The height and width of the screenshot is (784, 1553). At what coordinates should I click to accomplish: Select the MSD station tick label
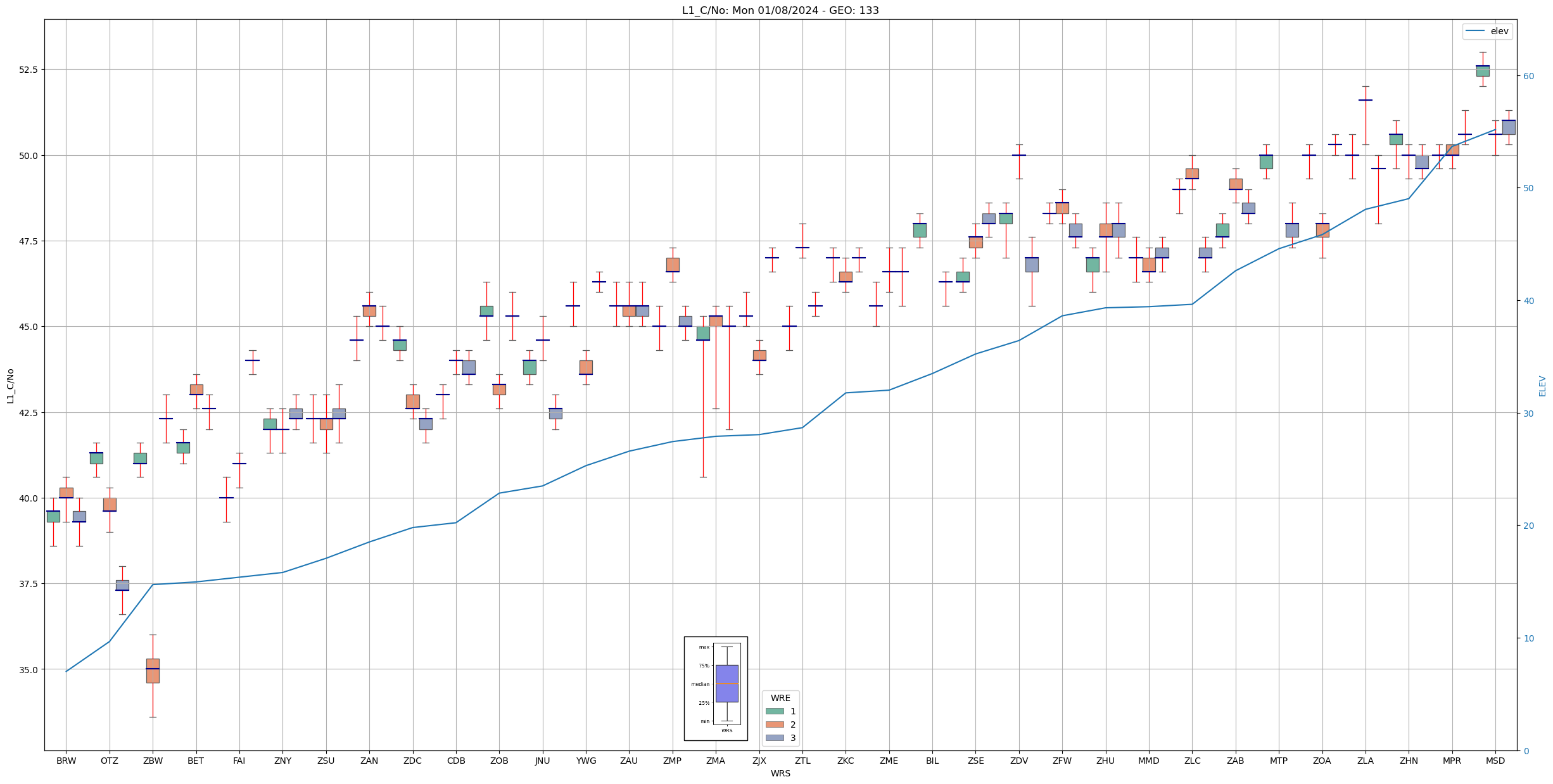click(1495, 761)
